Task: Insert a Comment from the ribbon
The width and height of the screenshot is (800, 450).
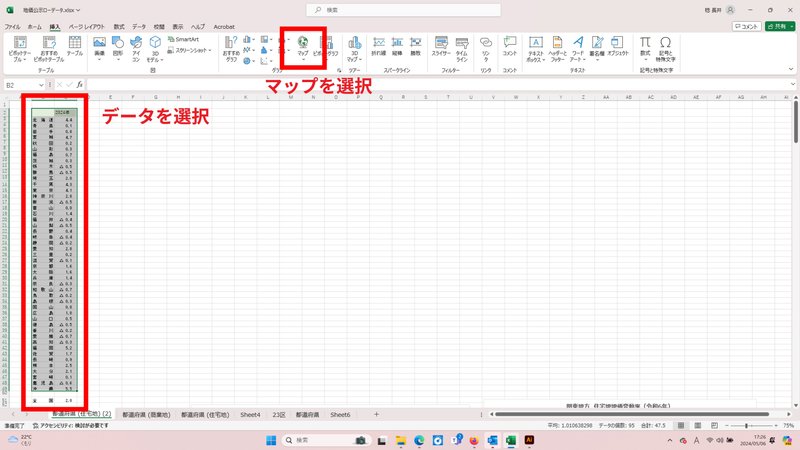Action: pyautogui.click(x=510, y=46)
